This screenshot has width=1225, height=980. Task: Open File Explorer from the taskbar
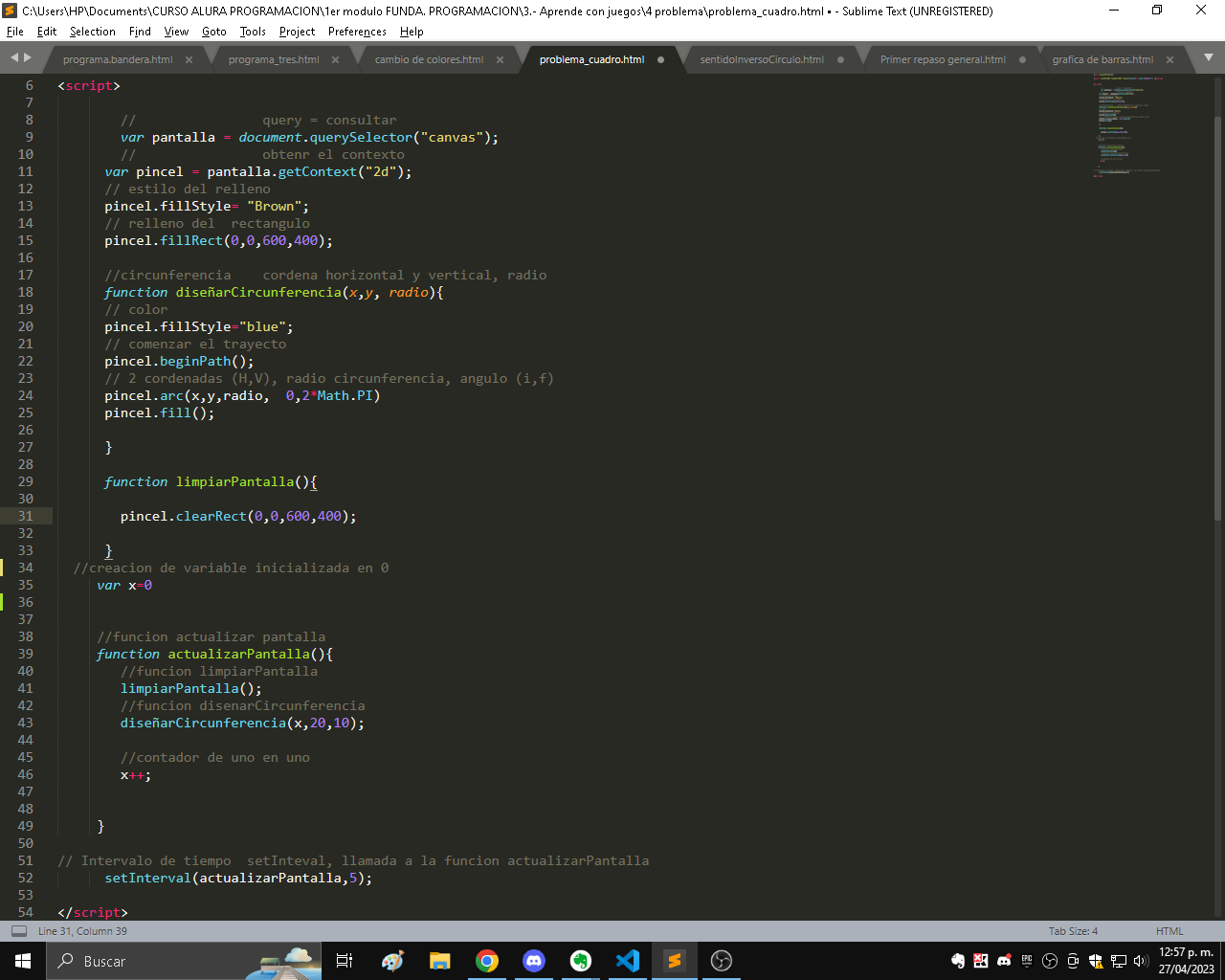pyautogui.click(x=439, y=961)
